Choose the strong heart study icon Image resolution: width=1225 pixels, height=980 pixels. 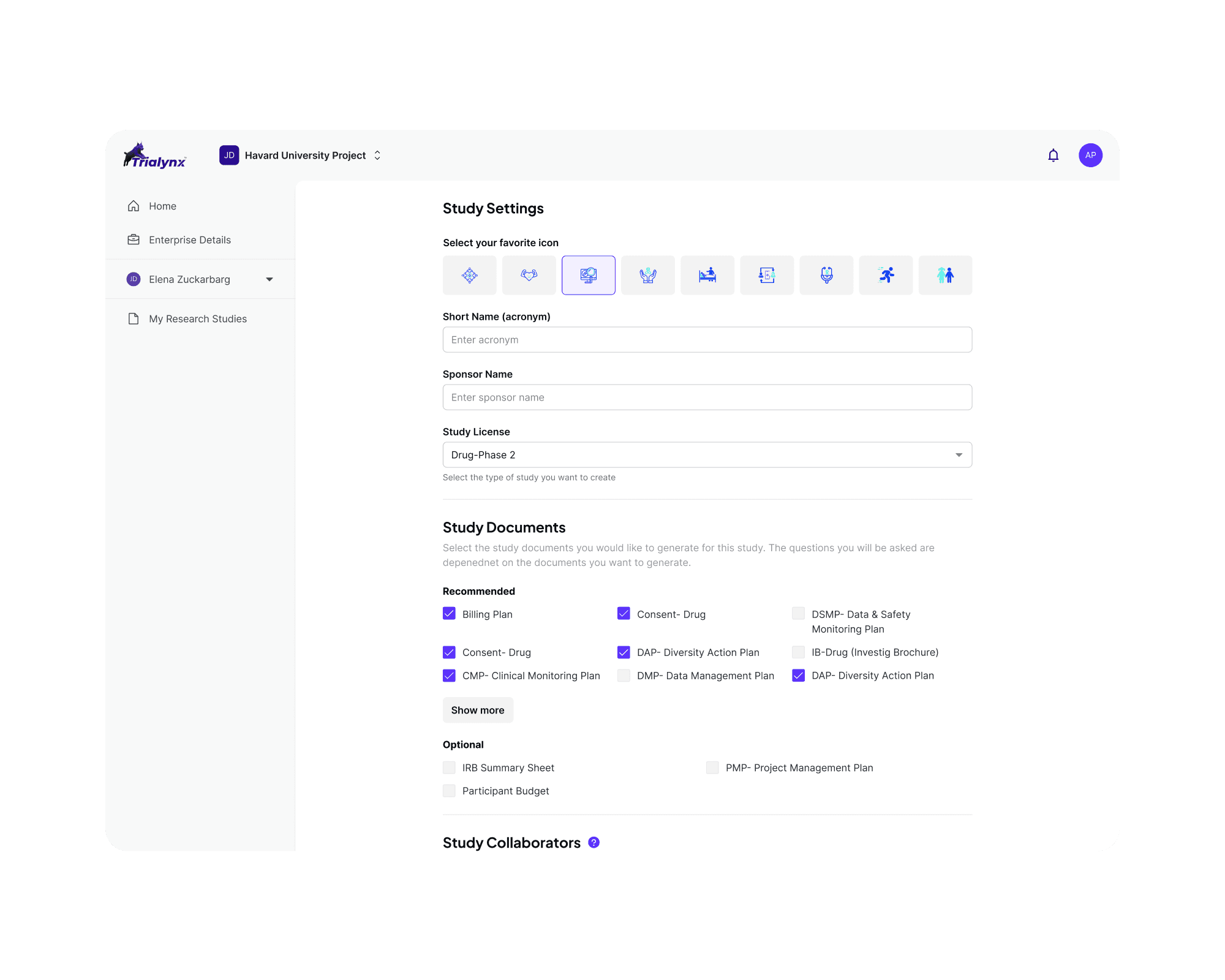(x=529, y=275)
